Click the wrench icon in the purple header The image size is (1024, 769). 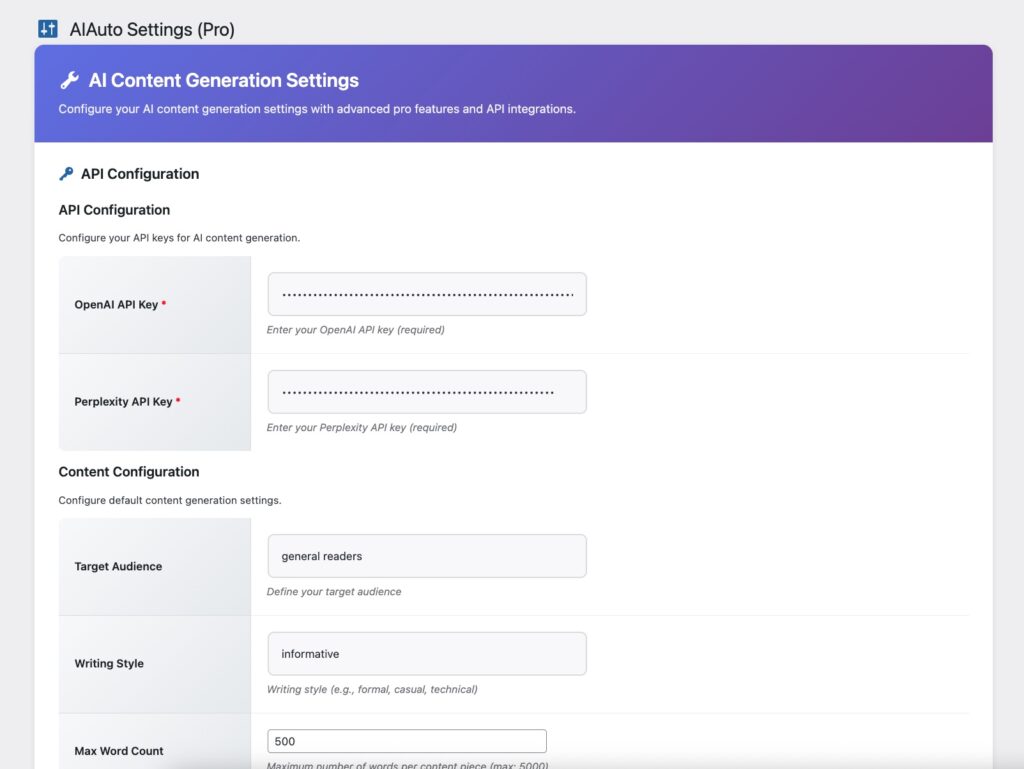click(x=69, y=81)
